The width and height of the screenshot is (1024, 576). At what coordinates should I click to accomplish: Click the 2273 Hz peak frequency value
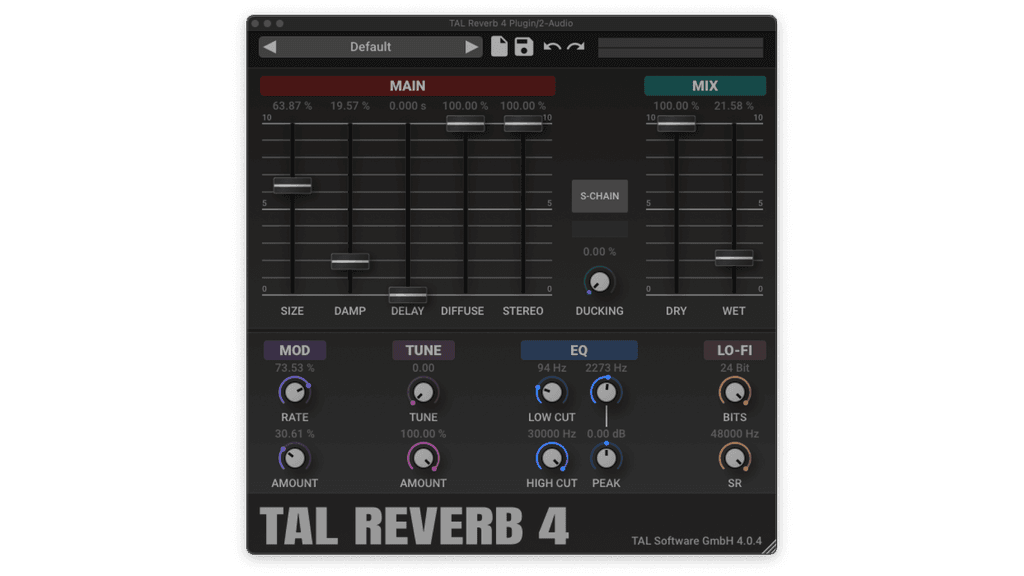606,368
